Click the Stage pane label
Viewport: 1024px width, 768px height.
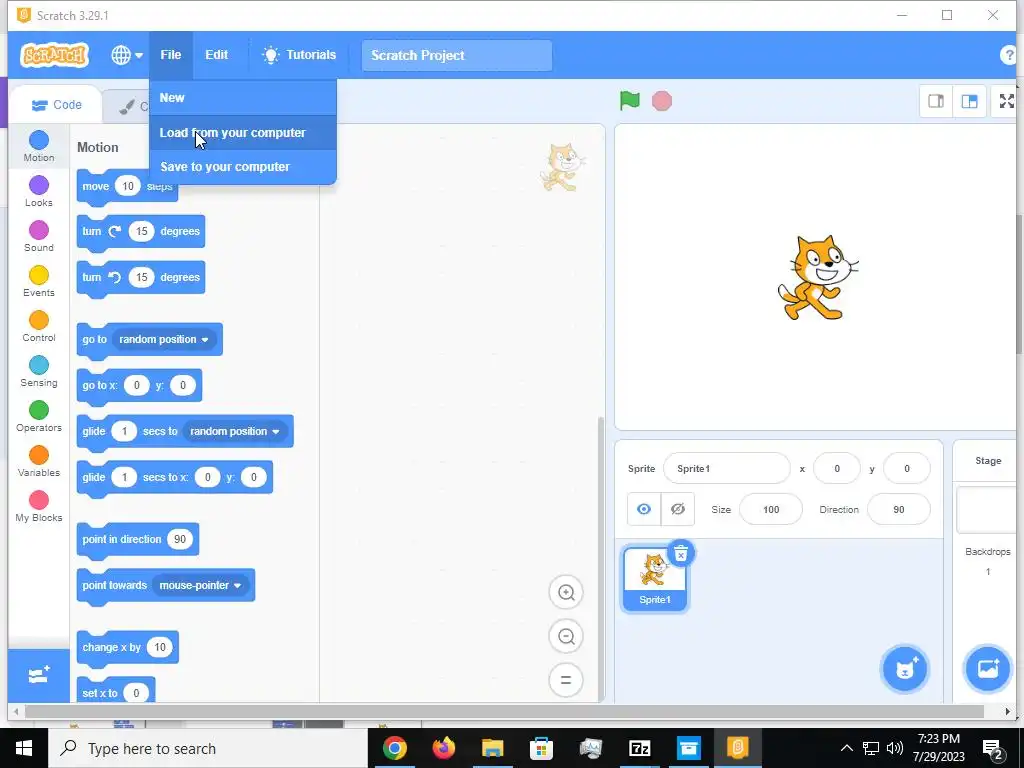987,461
